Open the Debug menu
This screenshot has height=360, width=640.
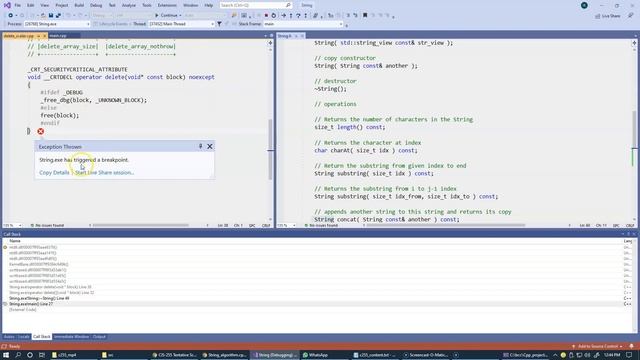click(96, 5)
